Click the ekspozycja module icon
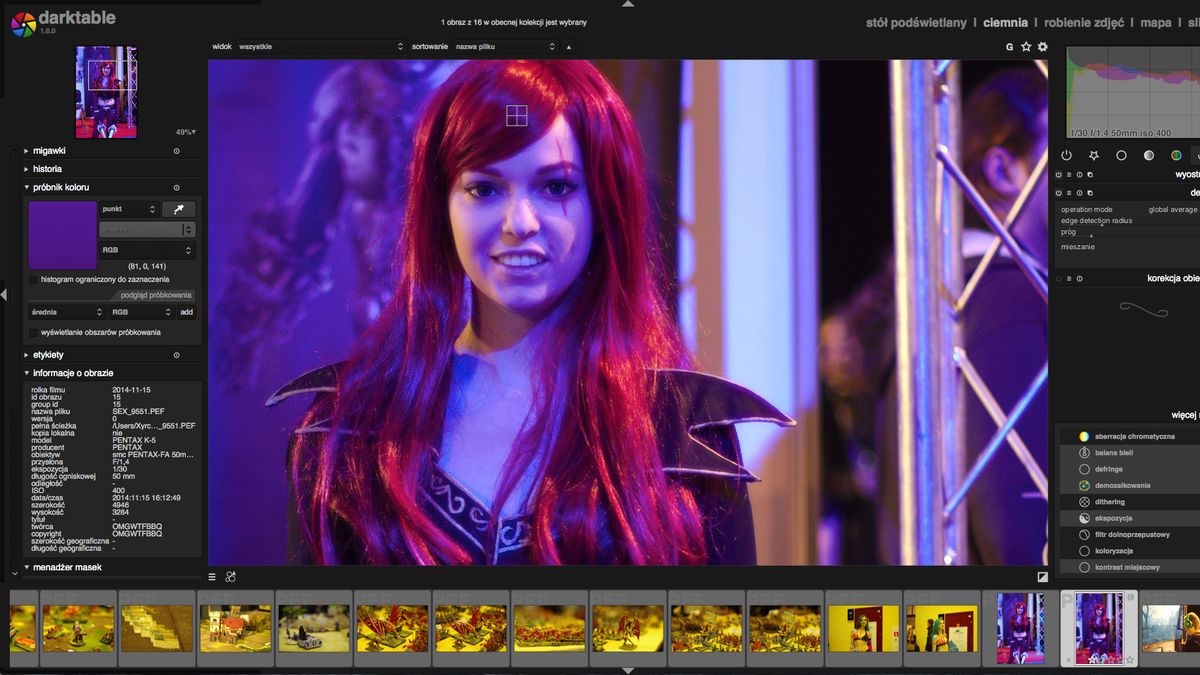This screenshot has width=1200, height=675. tap(1084, 518)
